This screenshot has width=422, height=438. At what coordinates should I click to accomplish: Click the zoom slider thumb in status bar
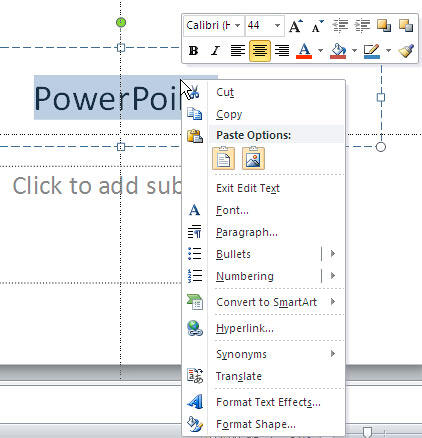[367, 432]
